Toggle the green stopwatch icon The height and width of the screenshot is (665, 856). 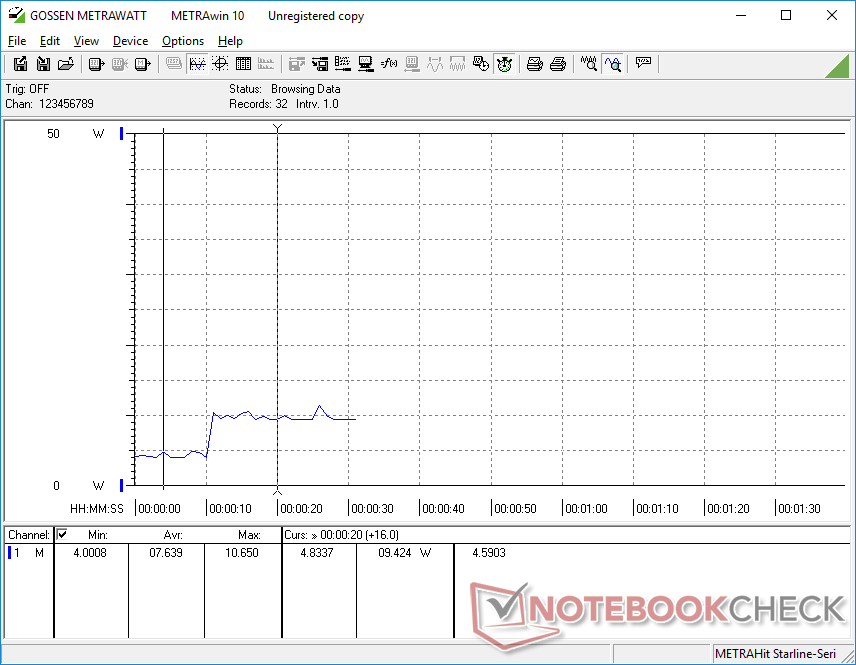coord(504,64)
